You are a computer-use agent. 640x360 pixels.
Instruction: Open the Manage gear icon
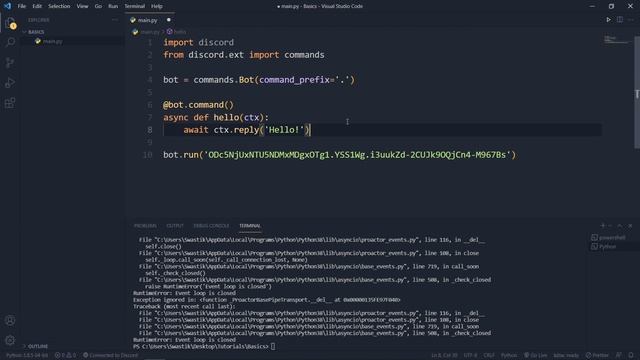(x=10, y=340)
